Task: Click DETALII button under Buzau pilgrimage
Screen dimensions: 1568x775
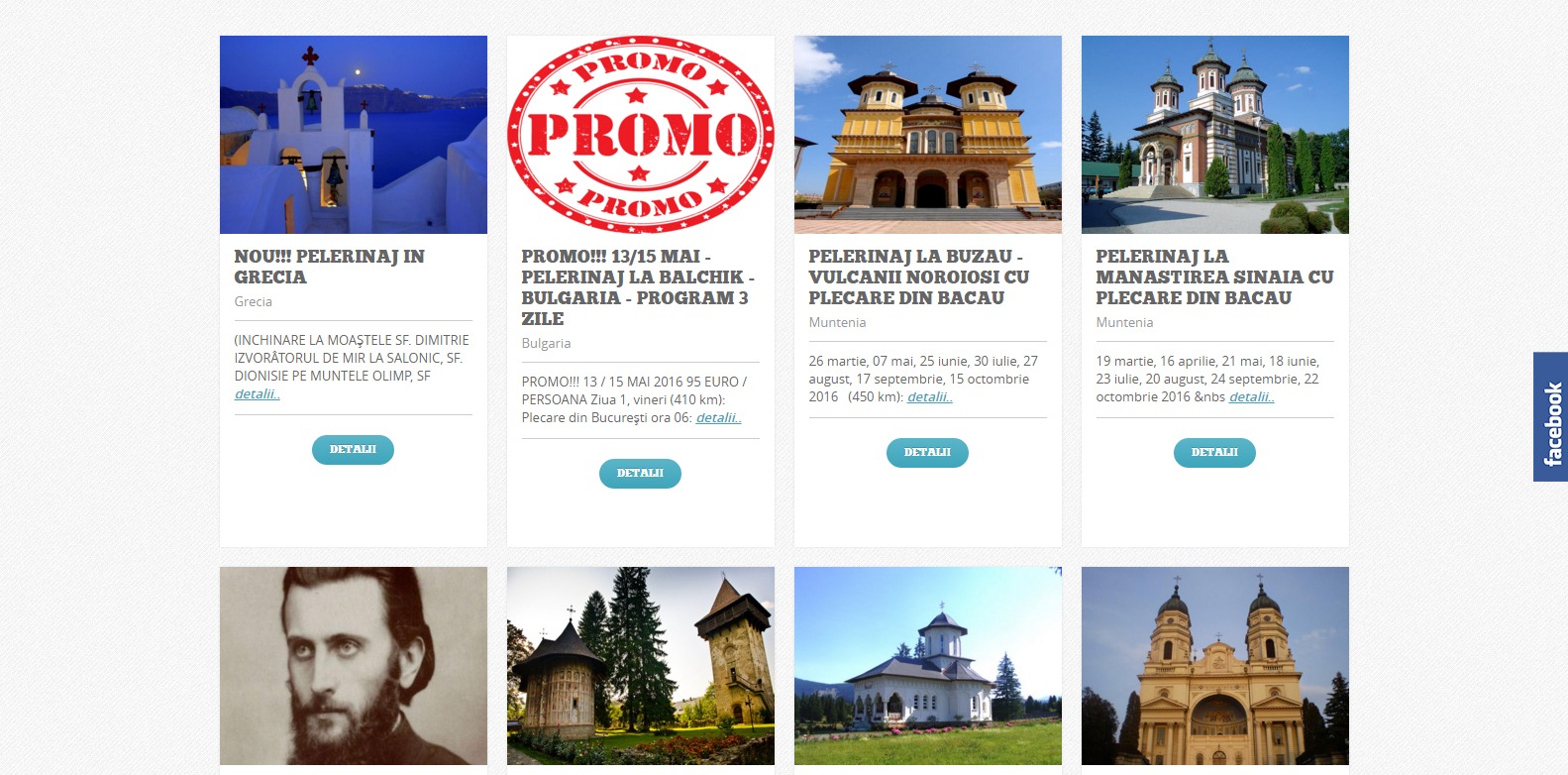Action: [927, 453]
